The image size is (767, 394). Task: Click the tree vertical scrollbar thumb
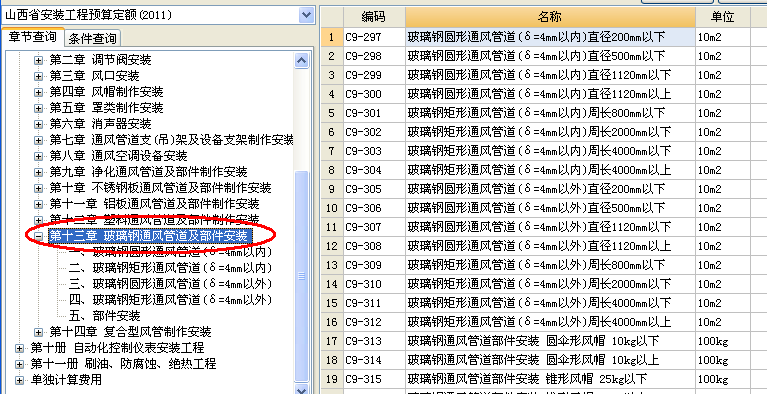302,276
